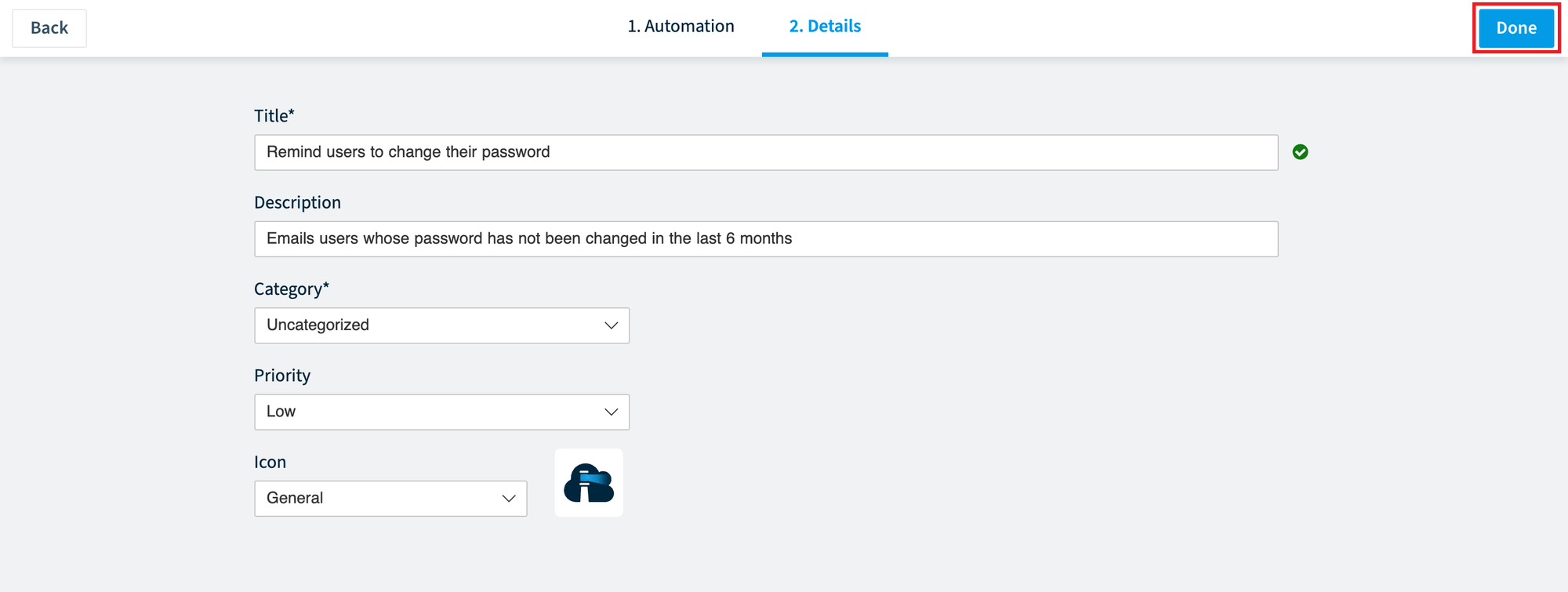The image size is (1568, 592).
Task: Edit the Title input field
Action: click(x=766, y=152)
